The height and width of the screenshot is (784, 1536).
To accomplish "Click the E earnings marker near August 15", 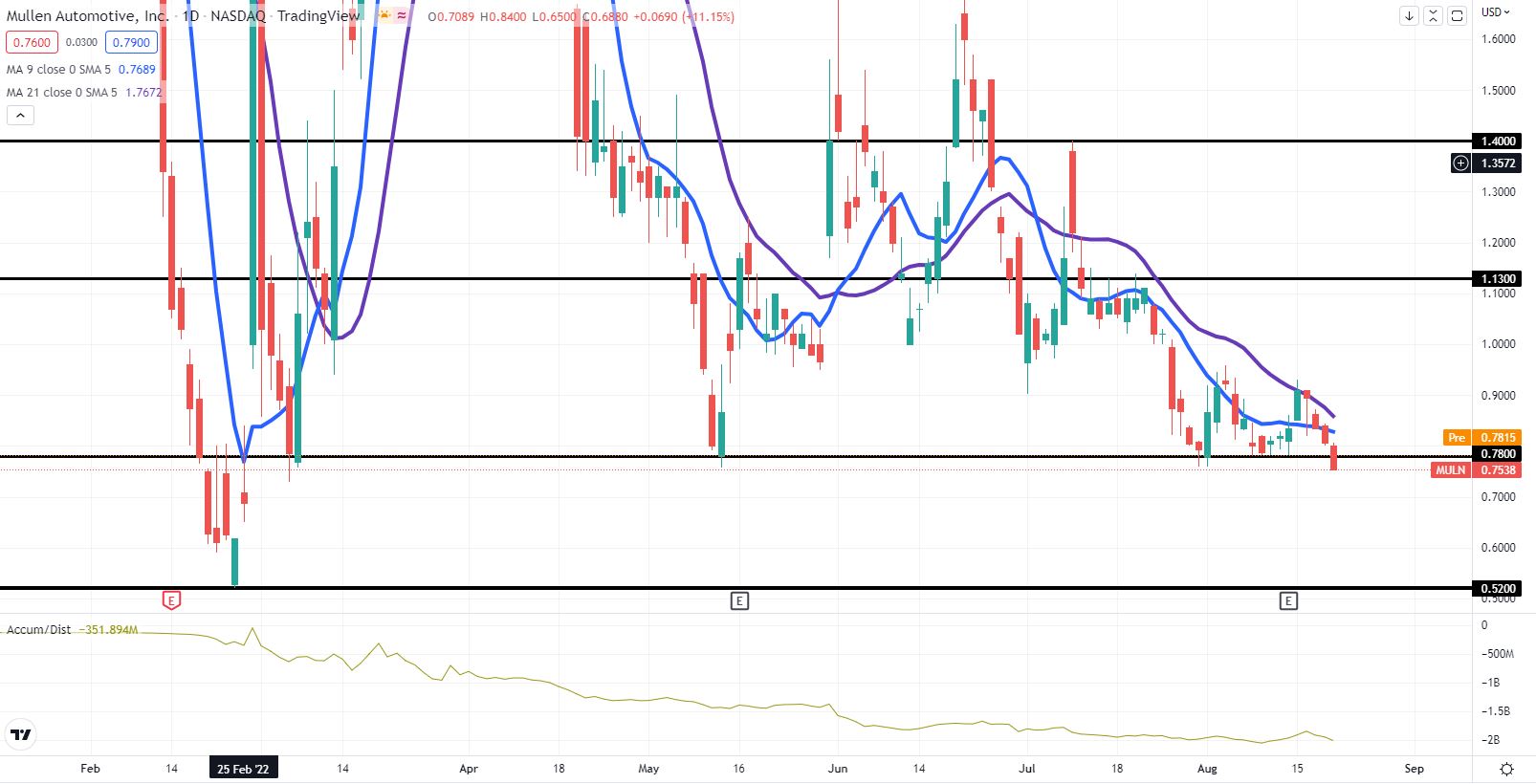I will [x=1288, y=600].
